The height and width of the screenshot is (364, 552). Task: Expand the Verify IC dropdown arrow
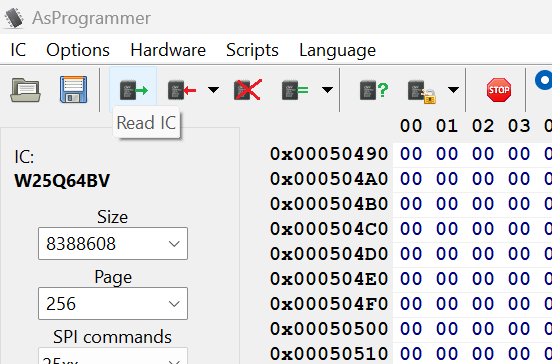pyautogui.click(x=327, y=90)
